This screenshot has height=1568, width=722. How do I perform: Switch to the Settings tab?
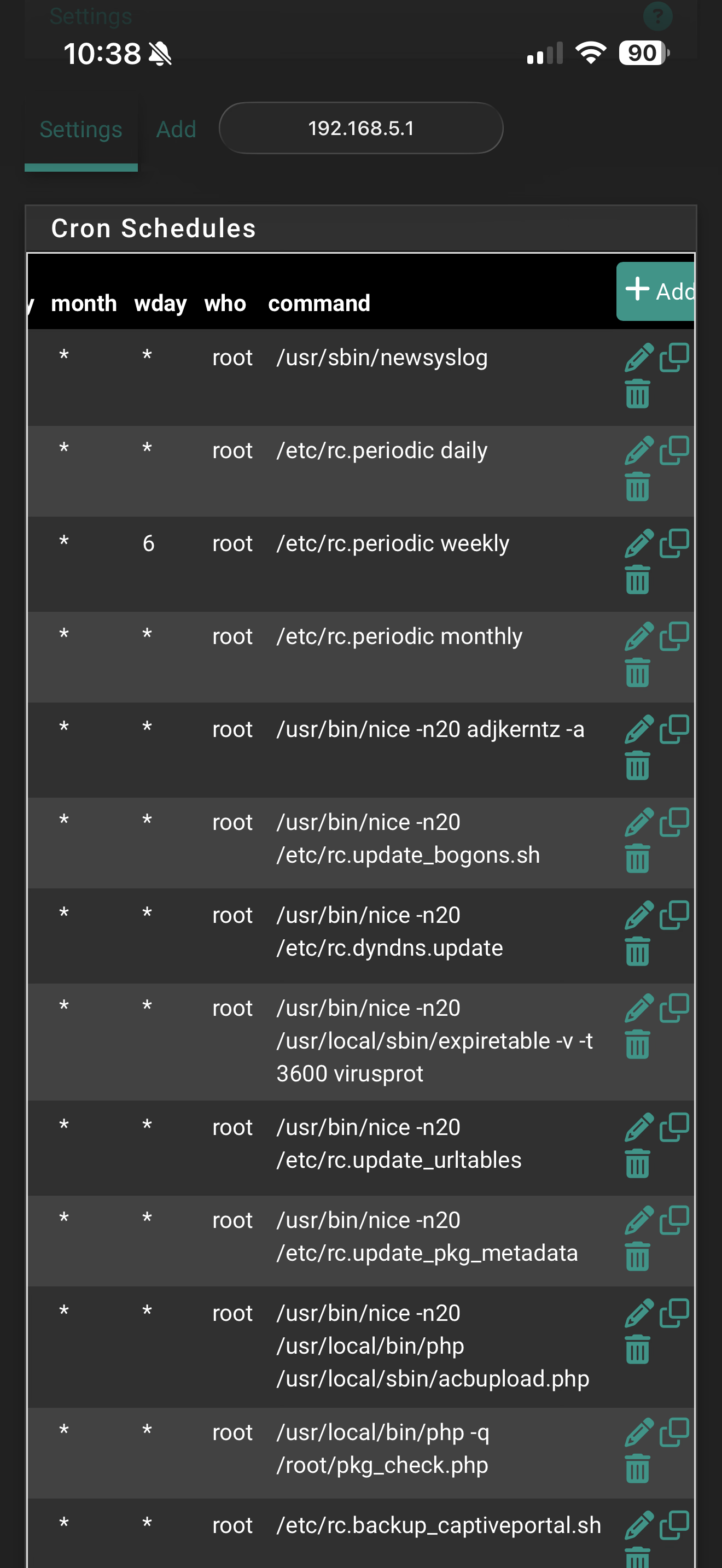(x=81, y=130)
